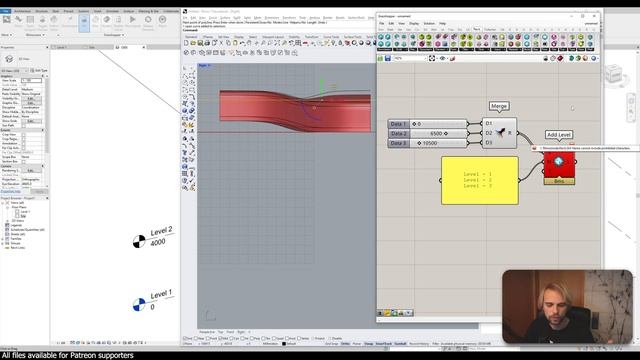Image resolution: width=640 pixels, height=360 pixels.
Task: Click View Scale input field in Properties
Action: tap(31, 80)
